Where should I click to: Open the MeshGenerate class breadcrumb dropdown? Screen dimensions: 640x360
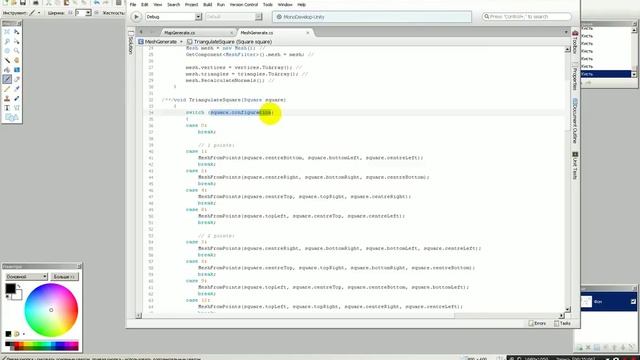160,42
